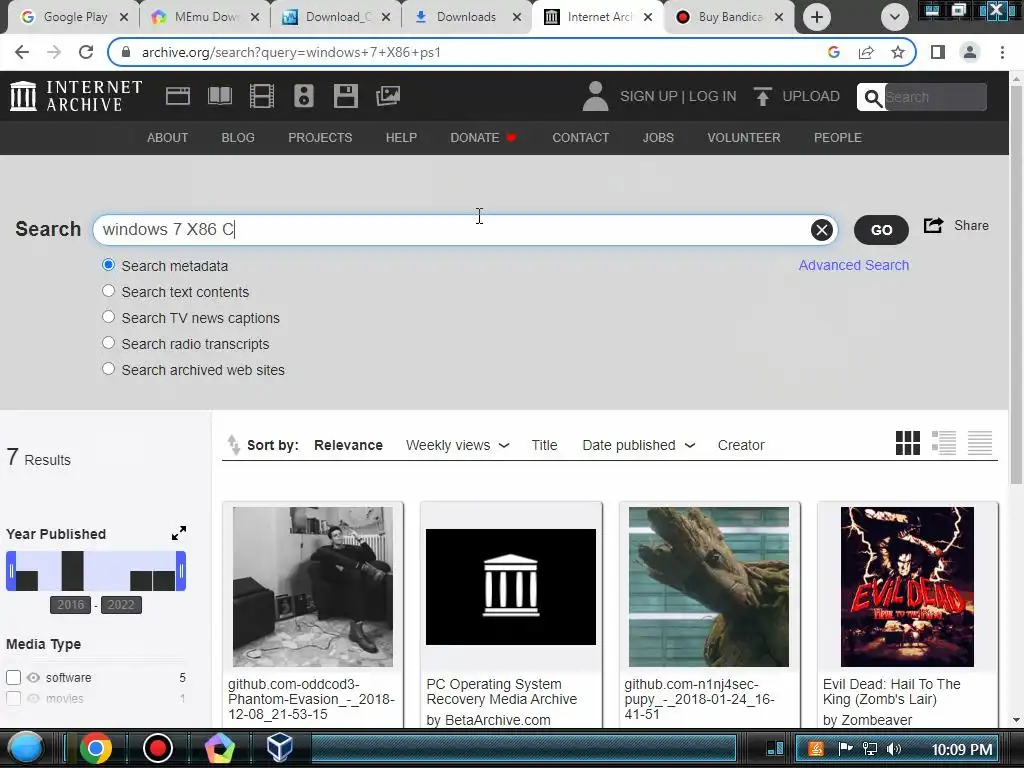The height and width of the screenshot is (768, 1024).
Task: Toggle sort direction arrows icon
Action: pos(233,444)
